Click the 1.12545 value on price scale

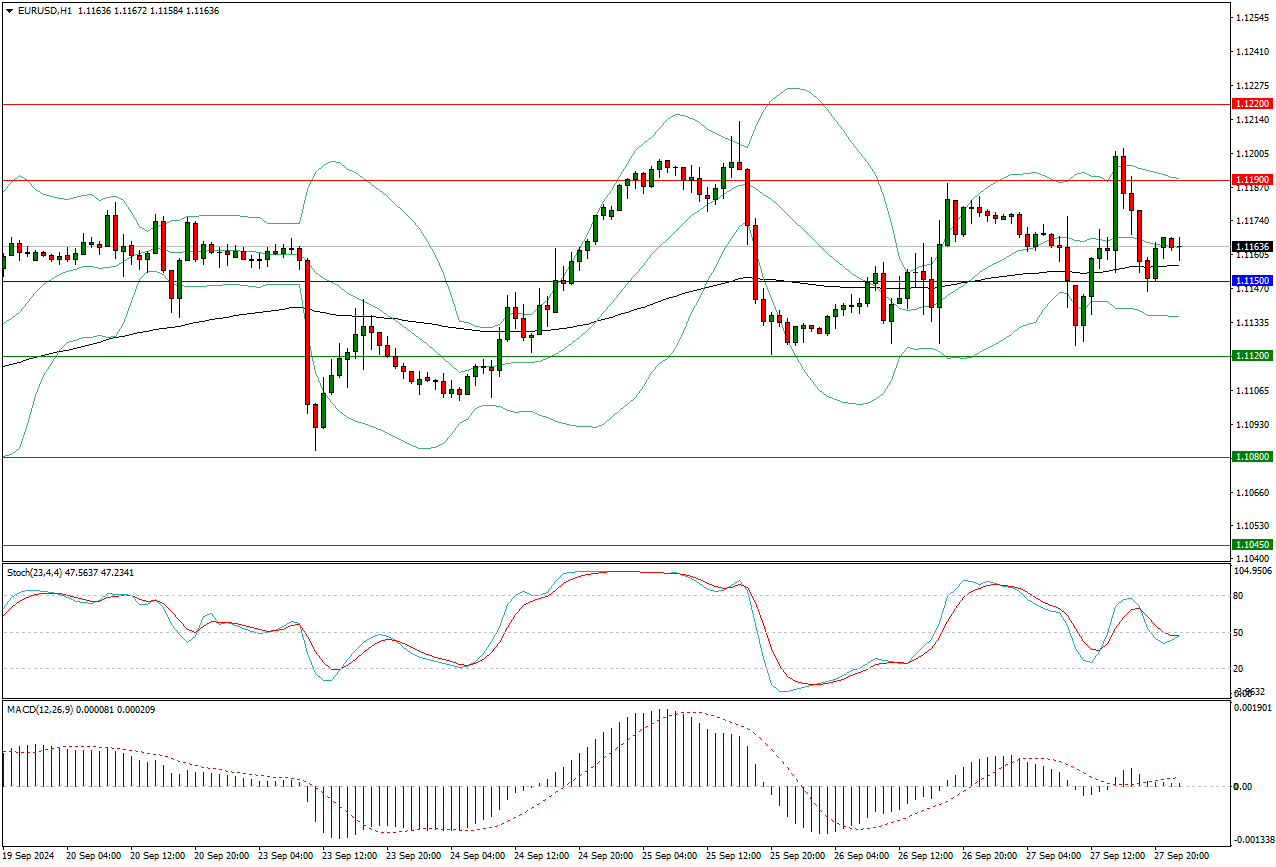point(1252,18)
